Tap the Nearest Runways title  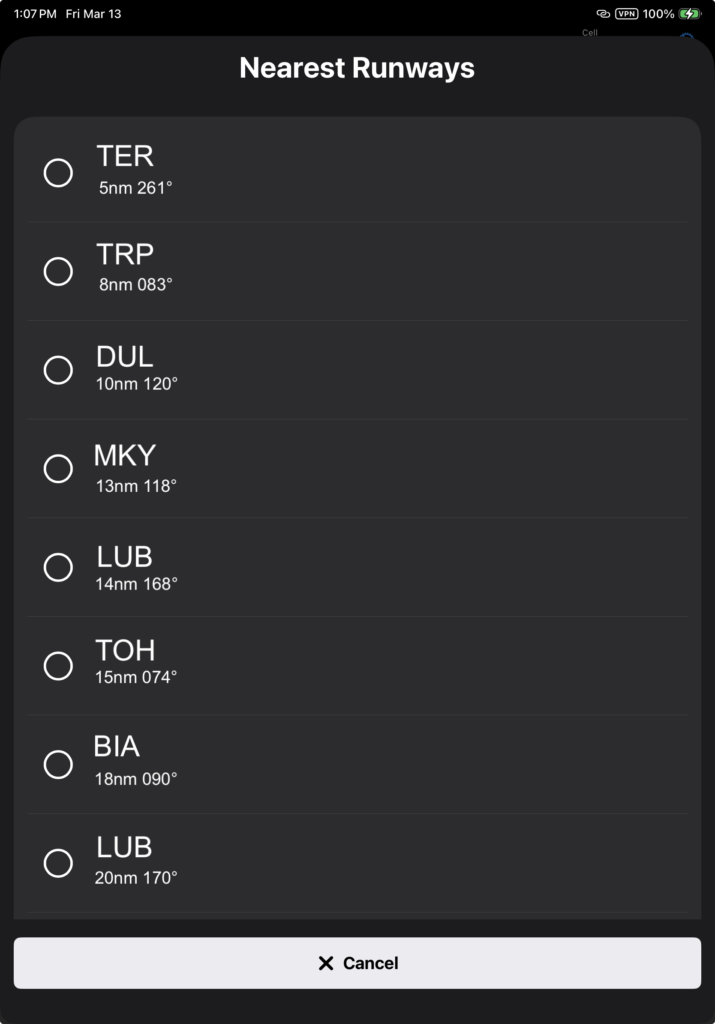coord(357,68)
